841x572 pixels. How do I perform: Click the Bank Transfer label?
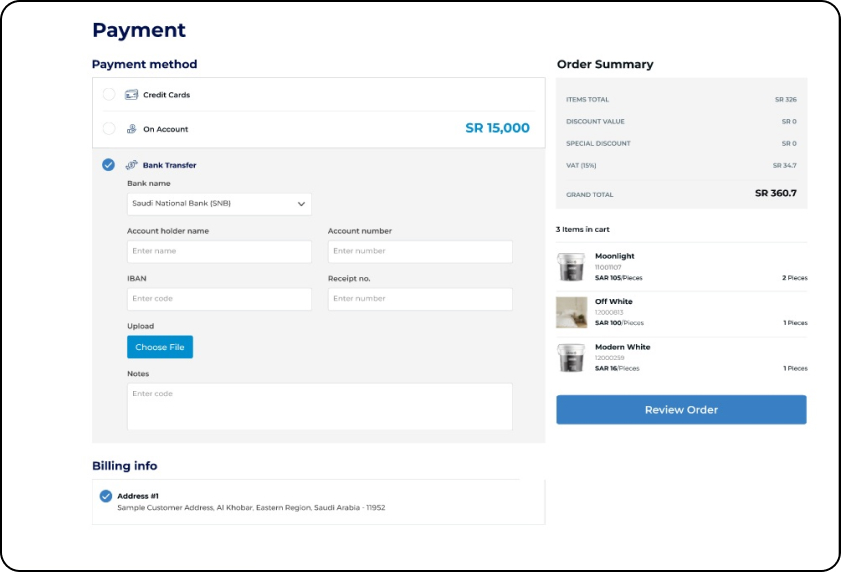(x=169, y=165)
